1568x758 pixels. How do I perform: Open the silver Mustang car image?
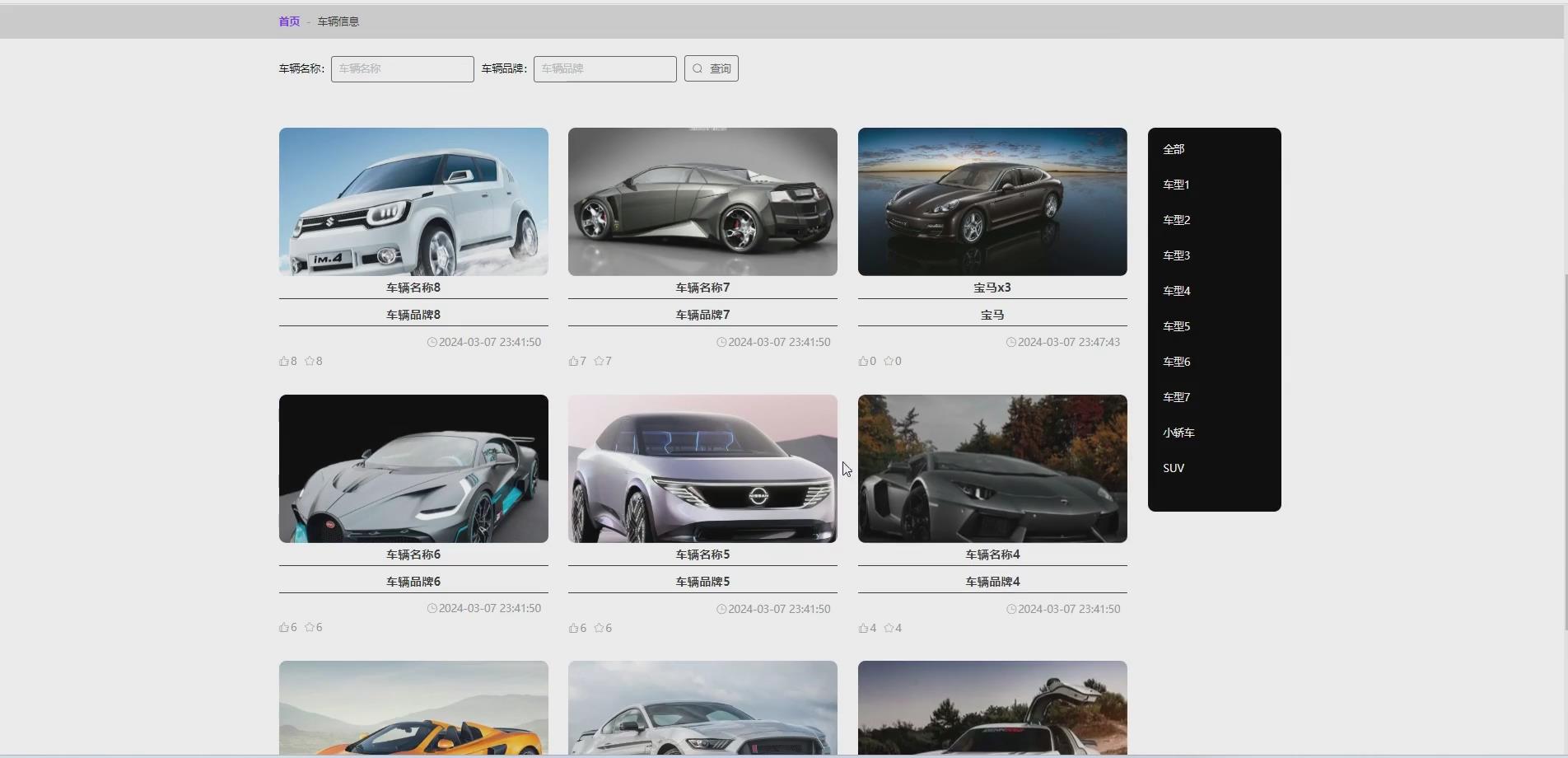(x=702, y=708)
